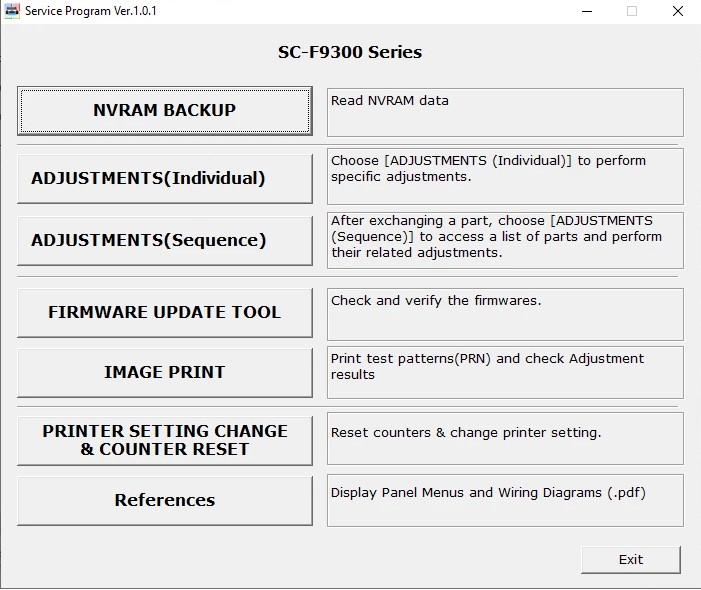The image size is (701, 590).
Task: Open ADJUSTMENTS(Individual) menu
Action: (165, 179)
